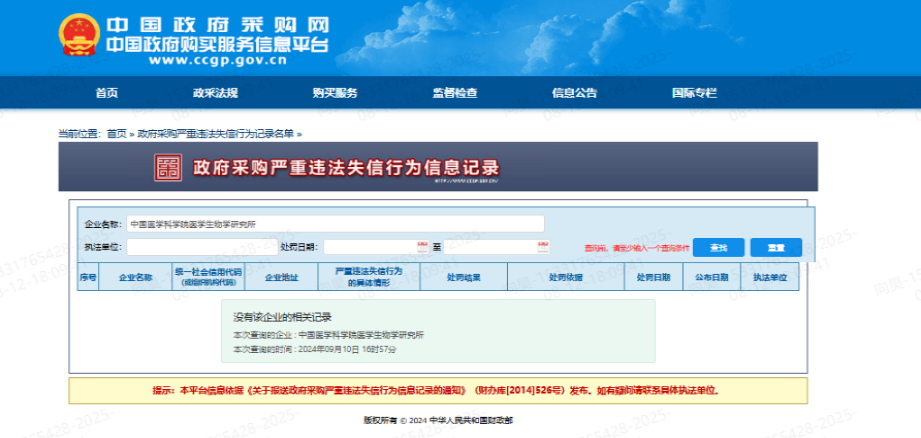The image size is (921, 438).
Task: Click the national emblem logo
Action: [79, 35]
